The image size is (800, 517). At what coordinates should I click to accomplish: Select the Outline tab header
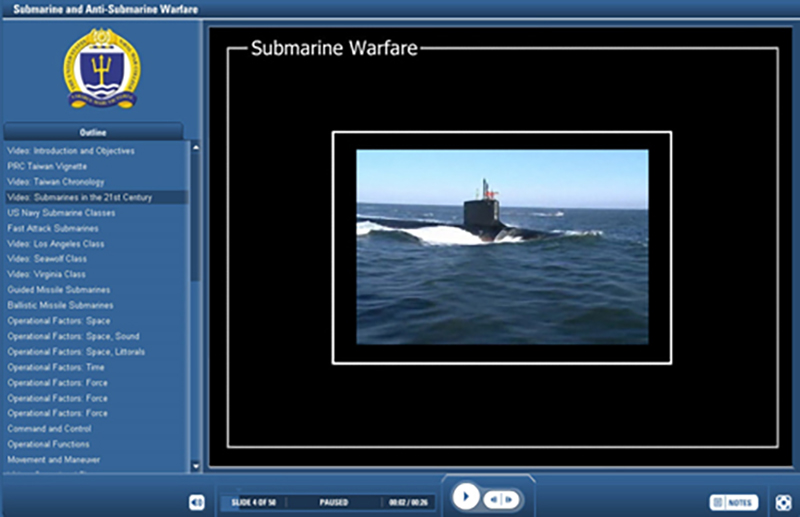93,132
